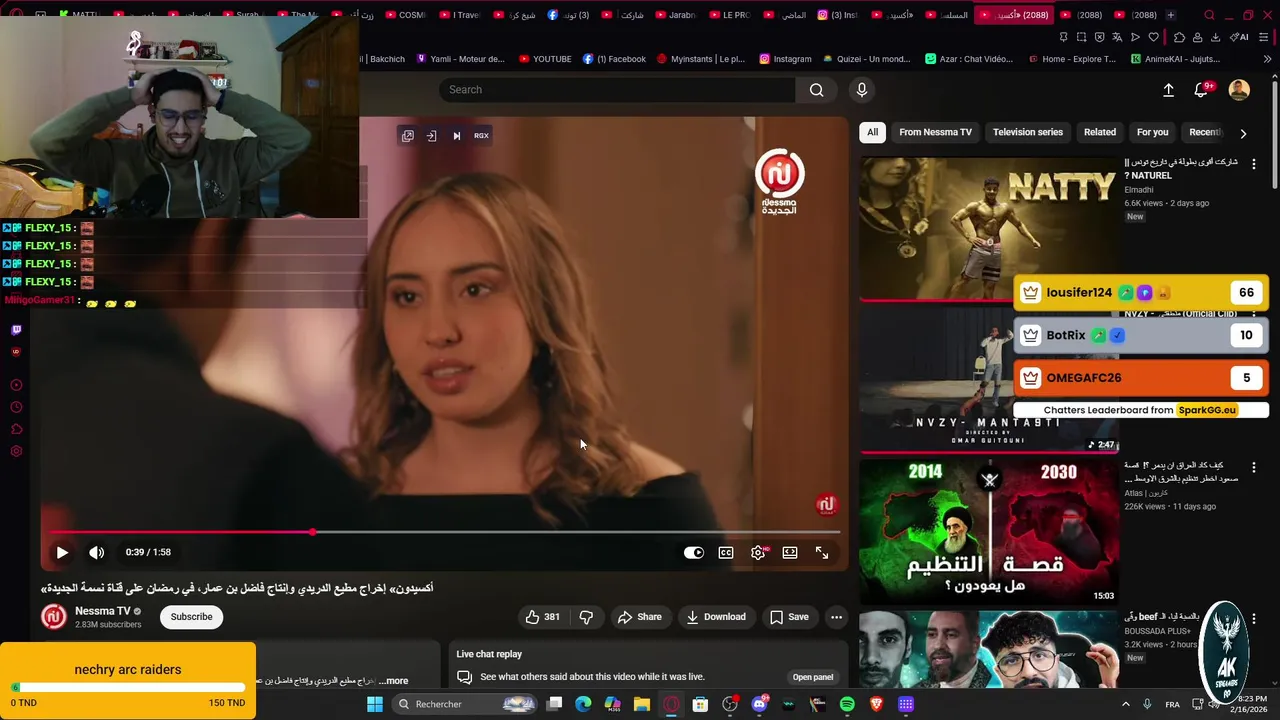Screen dimensions: 1280x720
Task: Open the Twitch icon in browser sidebar
Action: click(x=16, y=330)
